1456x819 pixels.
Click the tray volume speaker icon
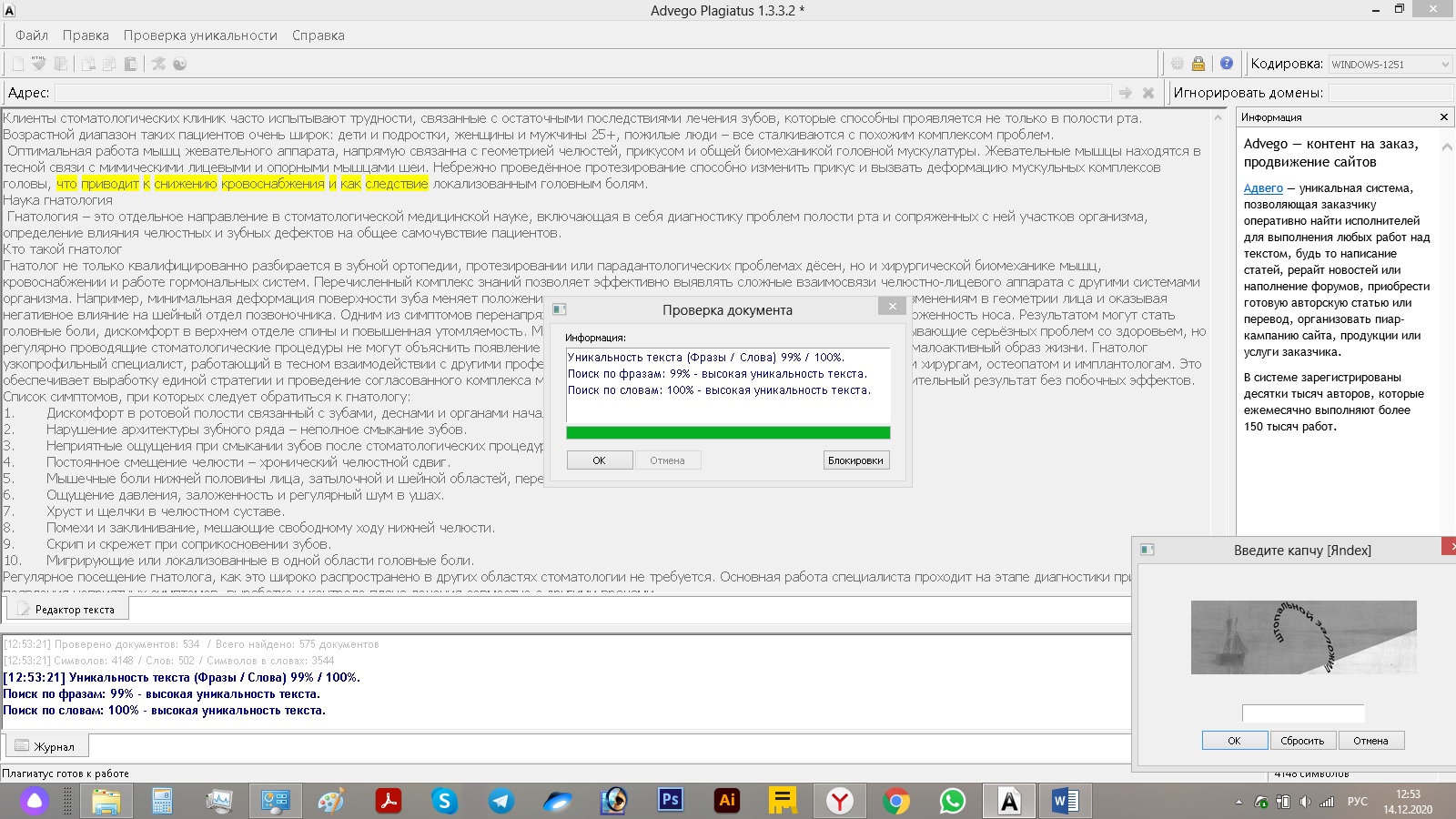click(1305, 802)
